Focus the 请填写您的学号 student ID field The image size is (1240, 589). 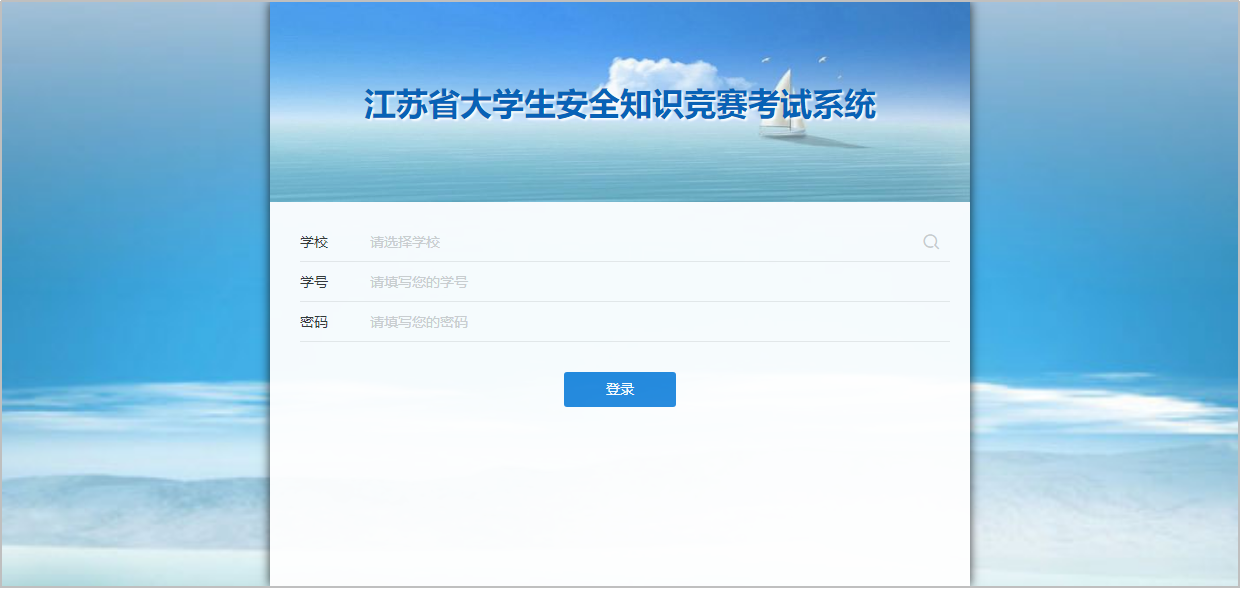[660, 282]
